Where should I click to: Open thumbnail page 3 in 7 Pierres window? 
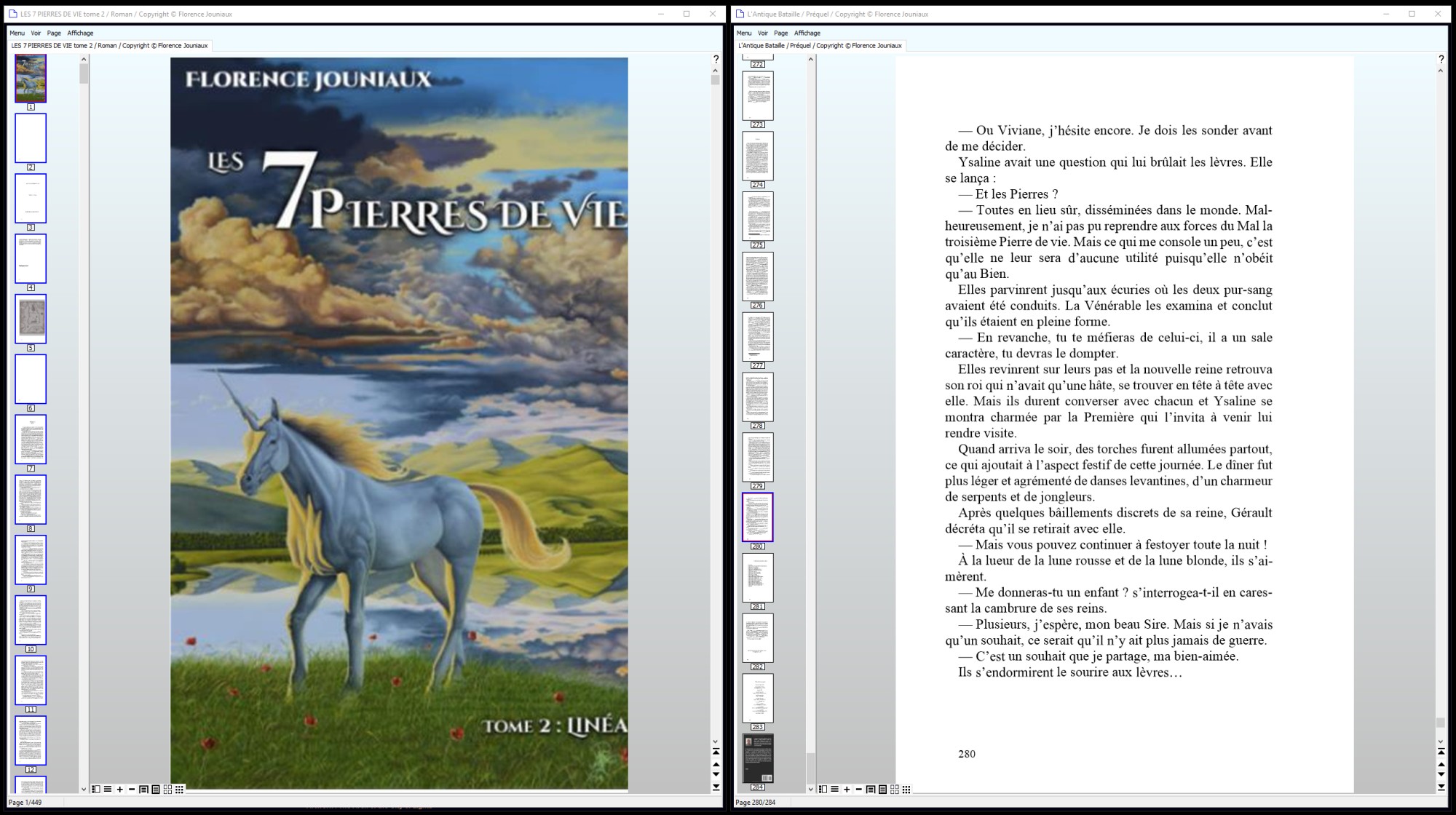click(31, 198)
